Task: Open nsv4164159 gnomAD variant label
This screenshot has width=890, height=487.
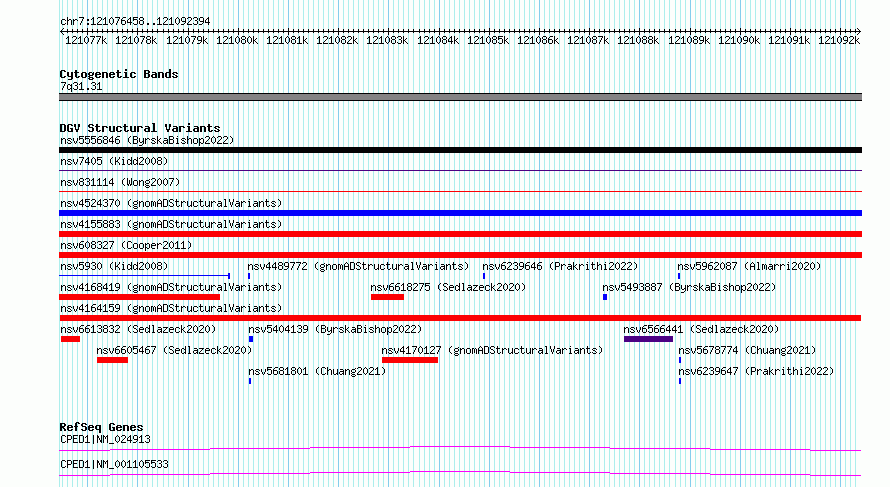Action: 171,308
